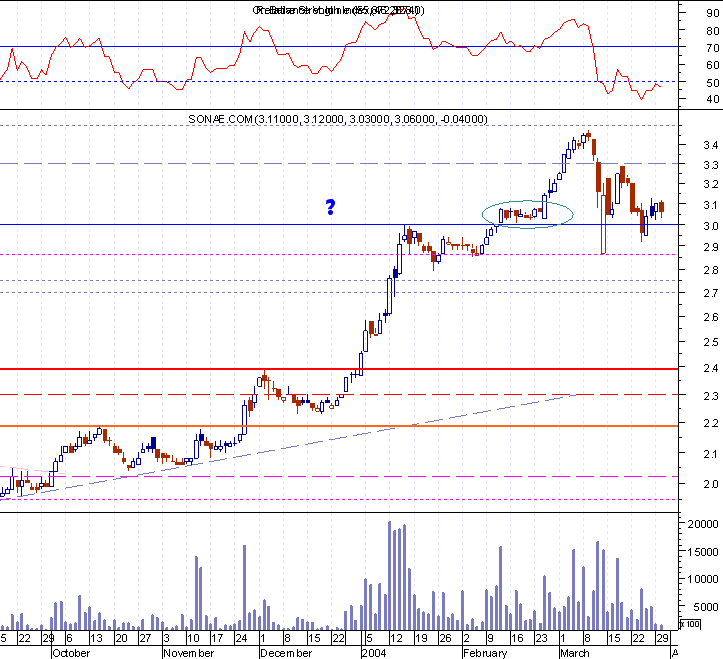Click the October month label

(x=71, y=653)
